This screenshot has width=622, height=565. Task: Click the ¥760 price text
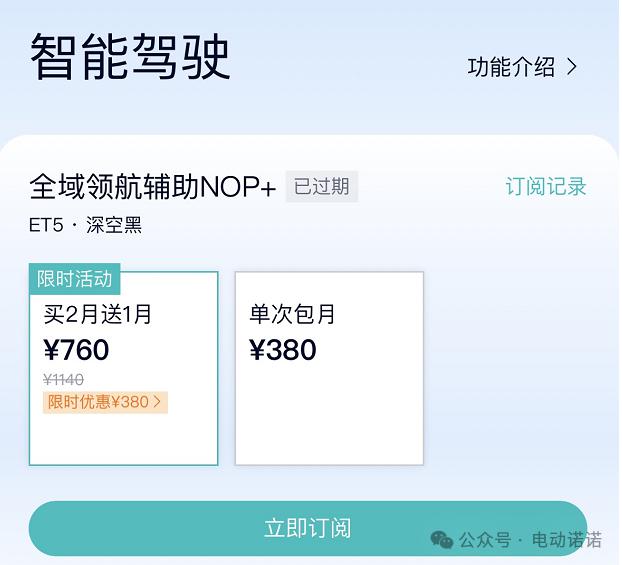76,350
